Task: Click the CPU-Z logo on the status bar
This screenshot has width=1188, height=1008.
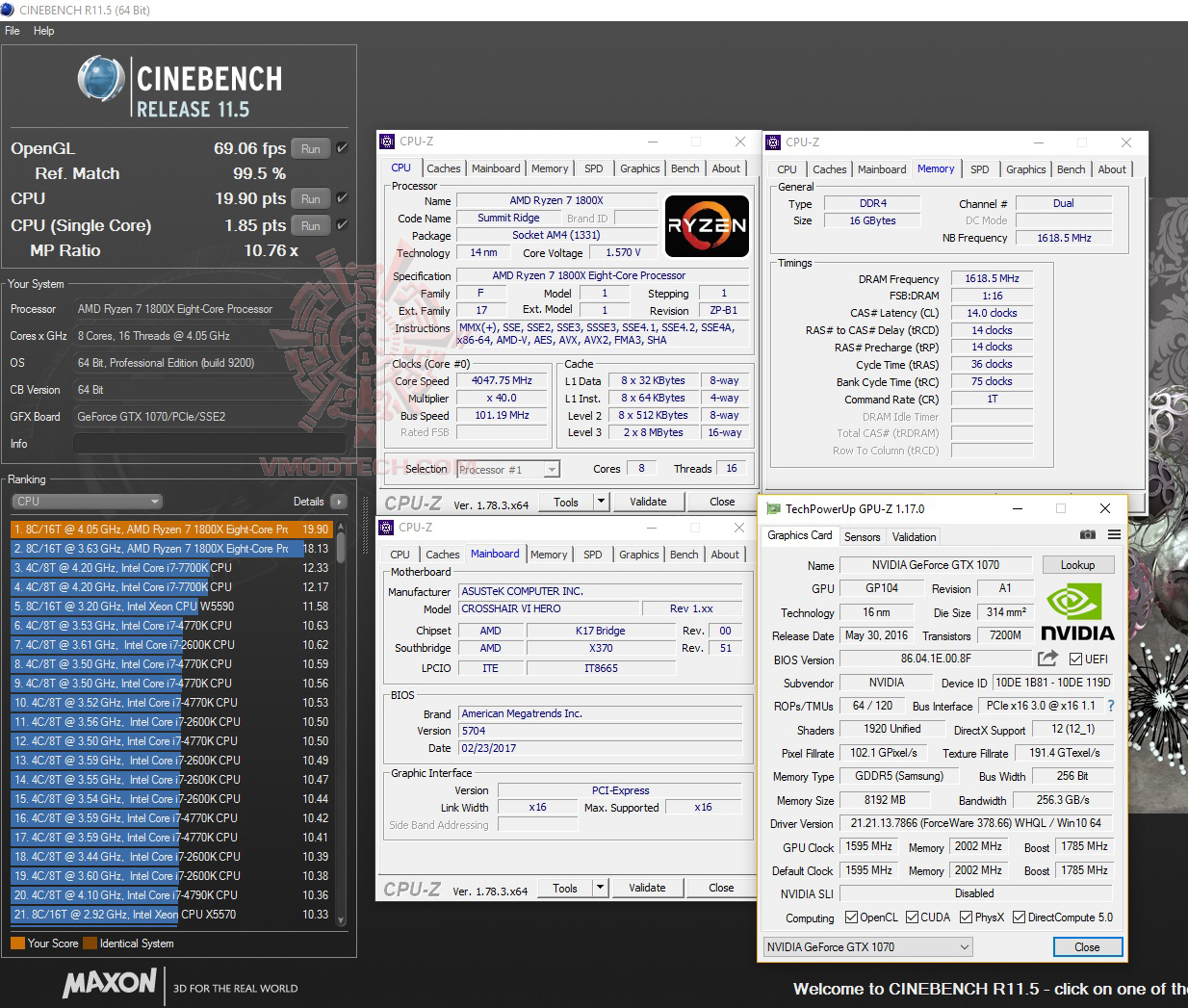Action: [x=412, y=502]
